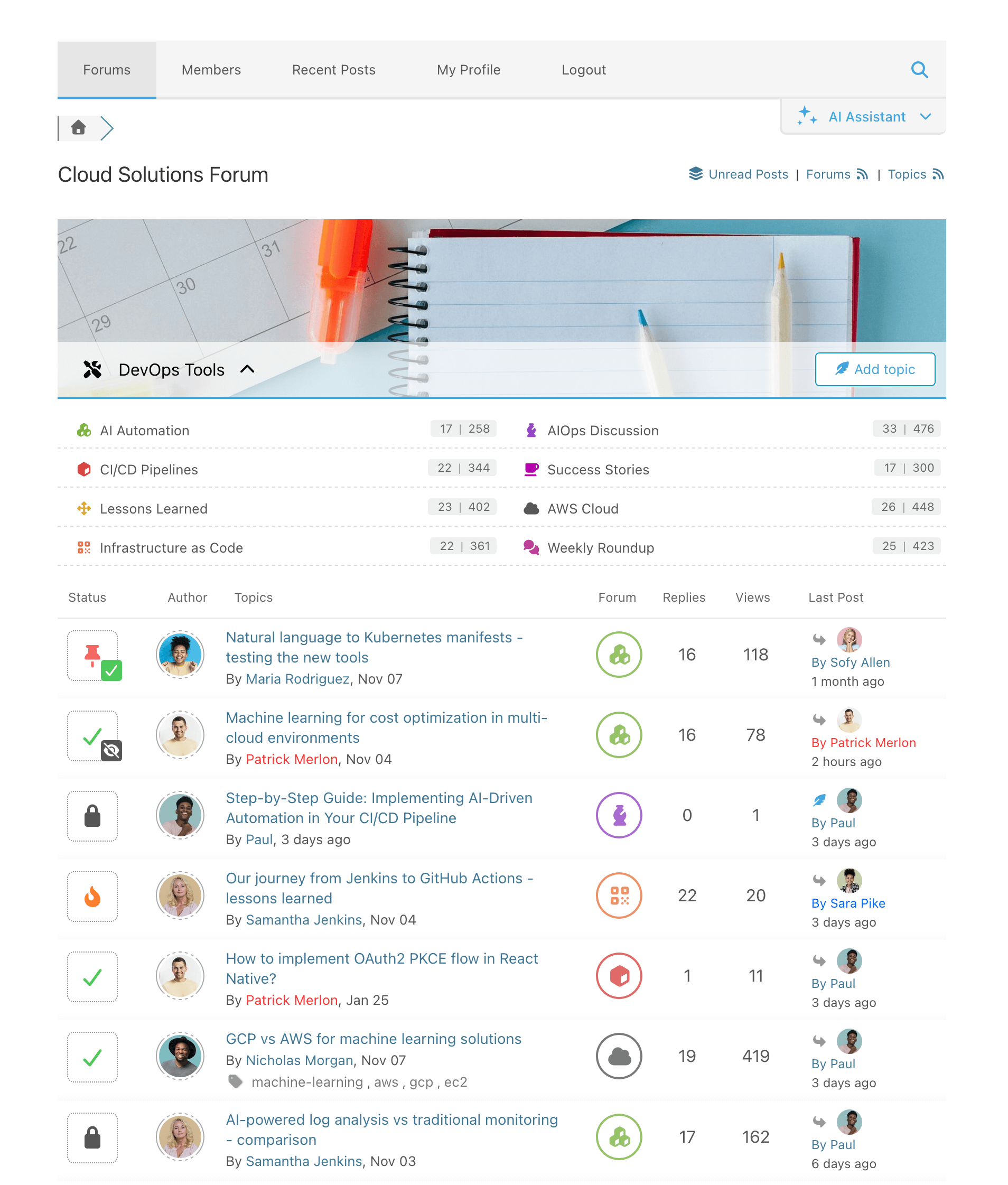Open the Forums RSS feed icon

[863, 174]
